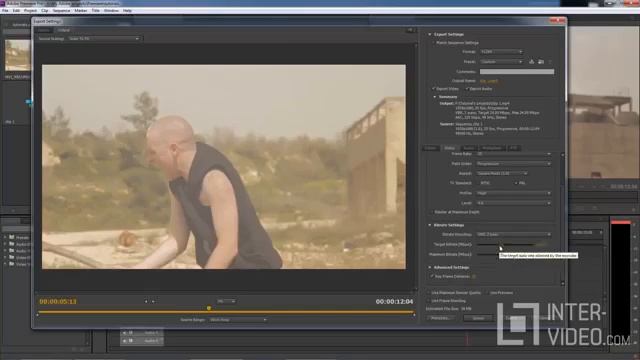The width and height of the screenshot is (640, 360).
Task: Open the preview zoom level dropdown
Action: pyautogui.click(x=226, y=301)
